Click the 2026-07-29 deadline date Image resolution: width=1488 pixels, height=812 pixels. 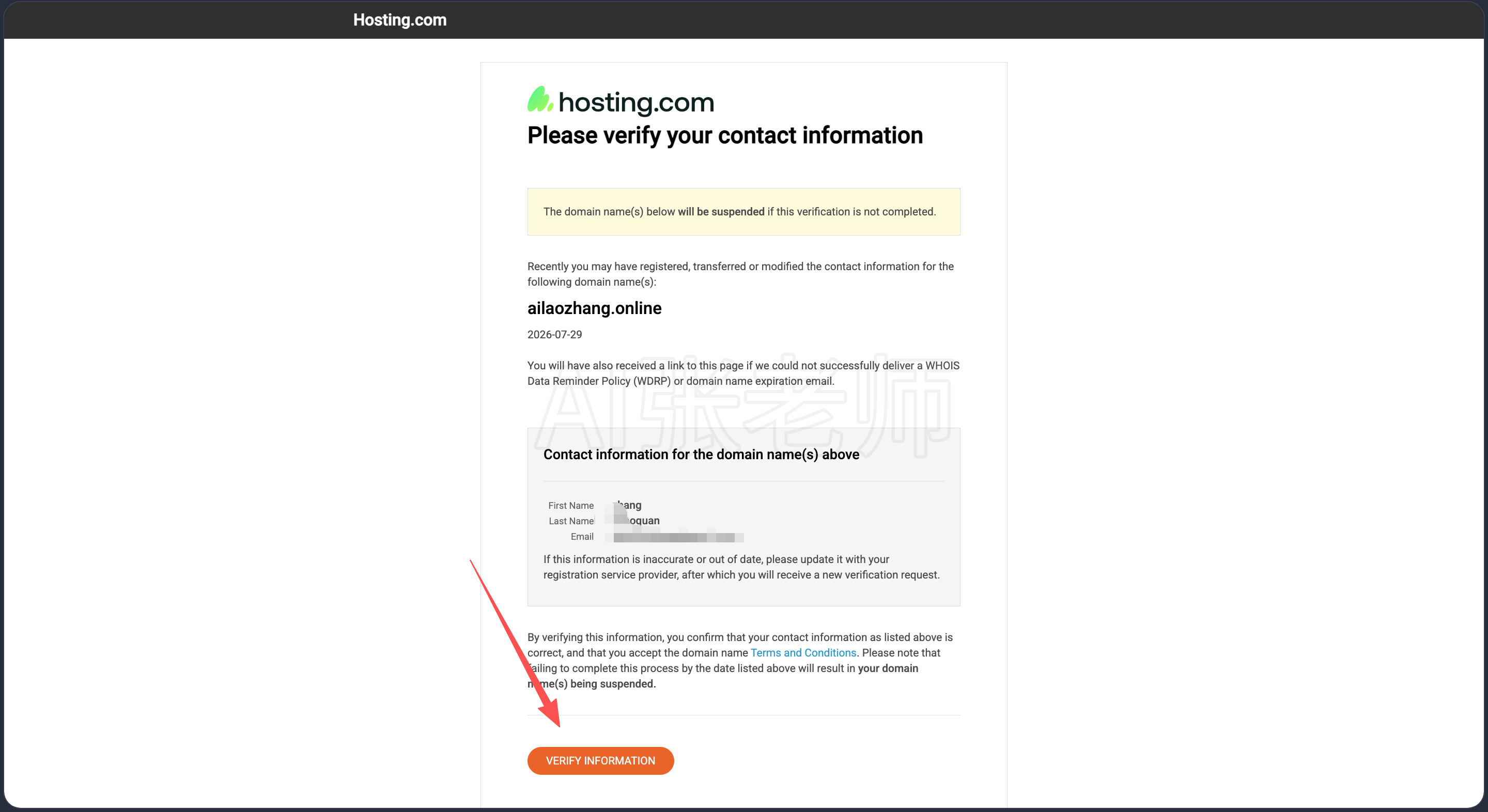click(554, 334)
